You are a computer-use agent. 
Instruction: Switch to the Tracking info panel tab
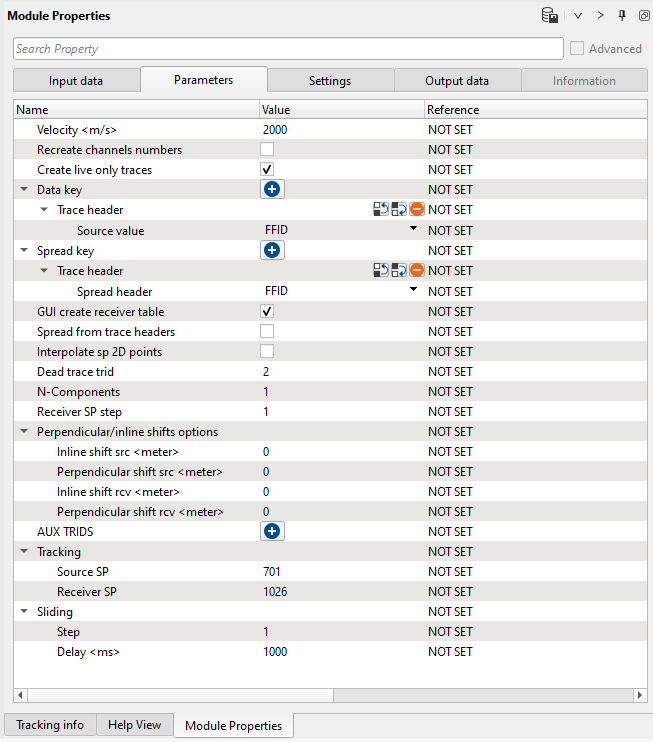pos(50,725)
